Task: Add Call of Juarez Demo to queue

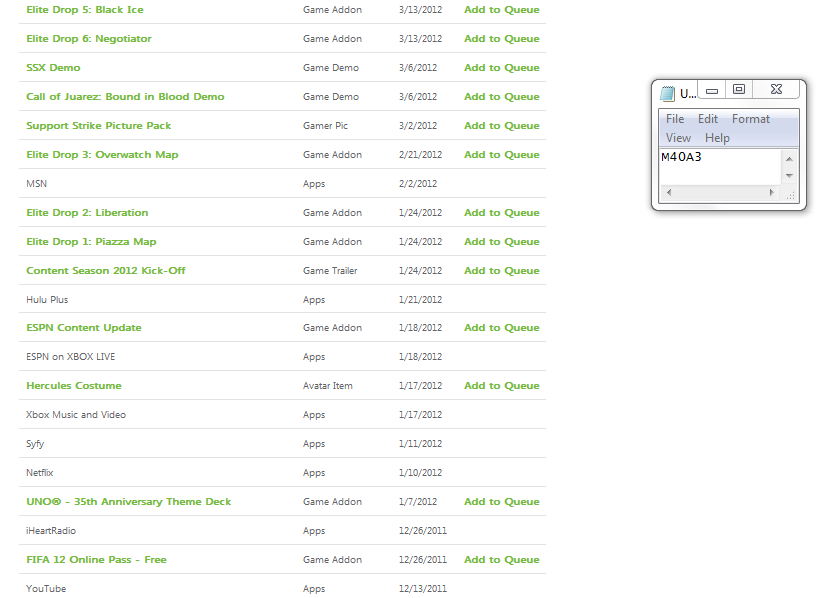Action: 502,97
